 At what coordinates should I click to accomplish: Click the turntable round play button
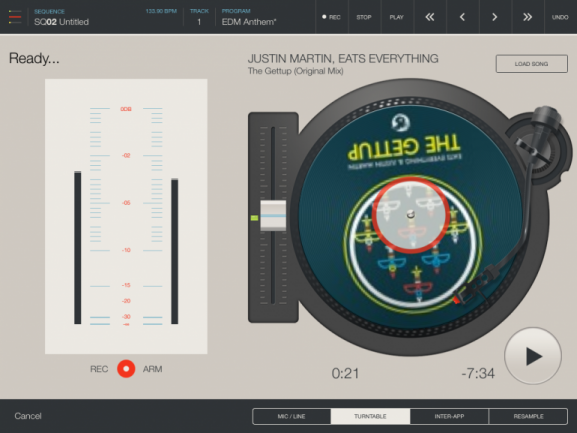(x=533, y=356)
